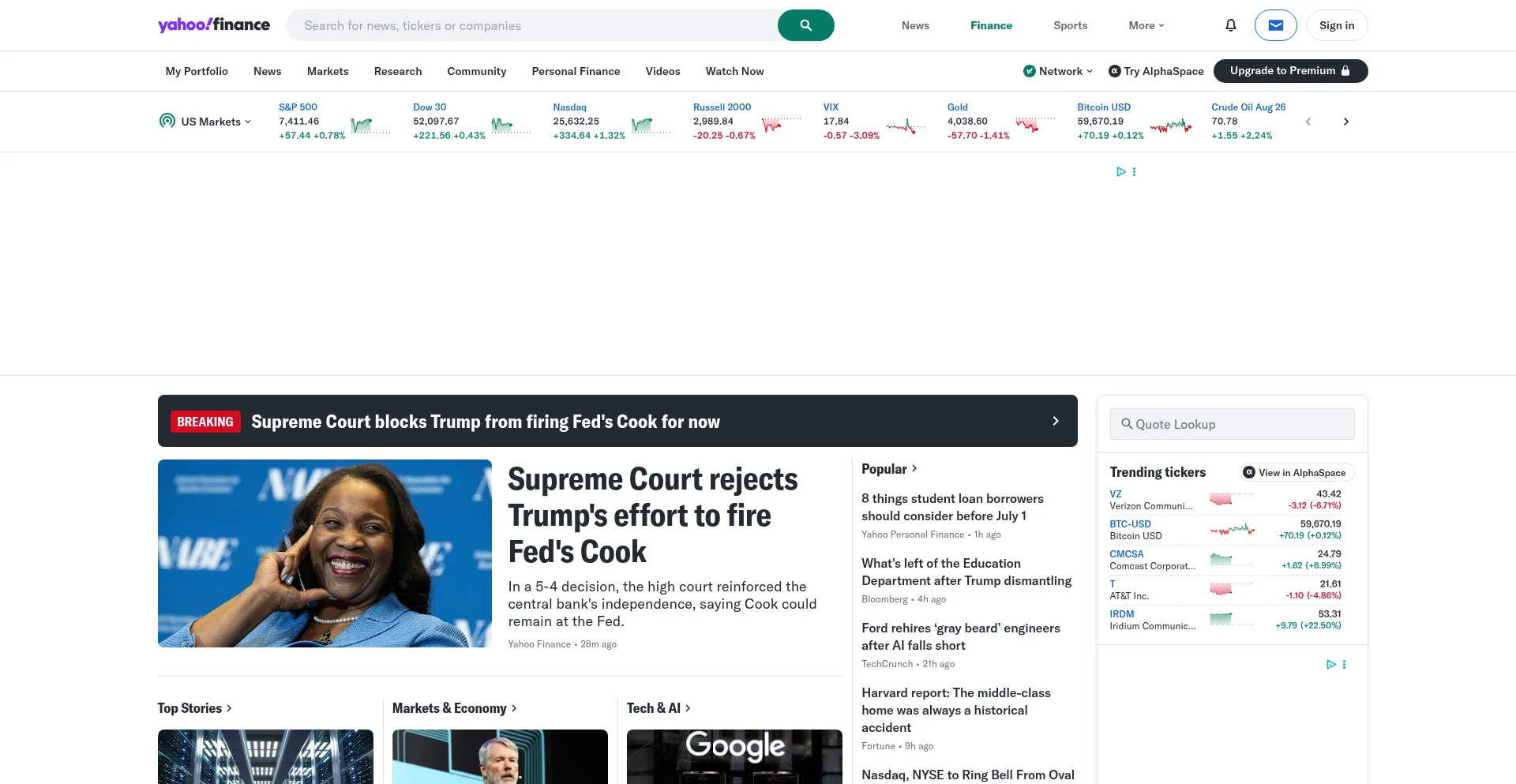The width and height of the screenshot is (1516, 784).
Task: Click the AdChoices triangle icon in top ad
Action: (x=1120, y=171)
